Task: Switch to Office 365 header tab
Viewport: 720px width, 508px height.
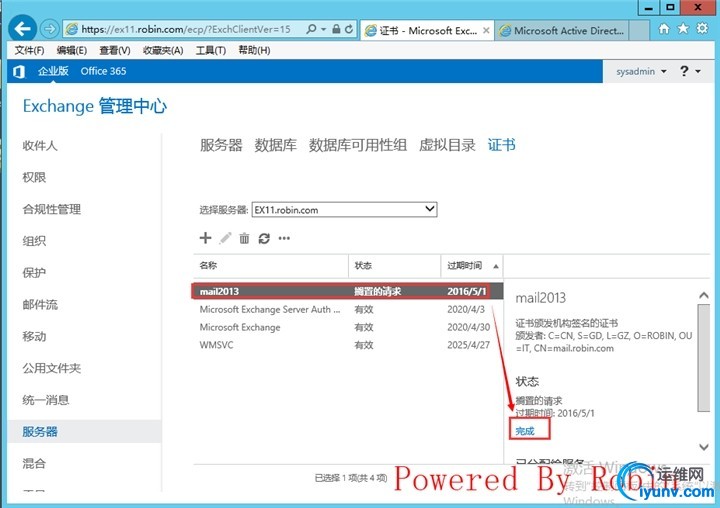Action: [103, 71]
